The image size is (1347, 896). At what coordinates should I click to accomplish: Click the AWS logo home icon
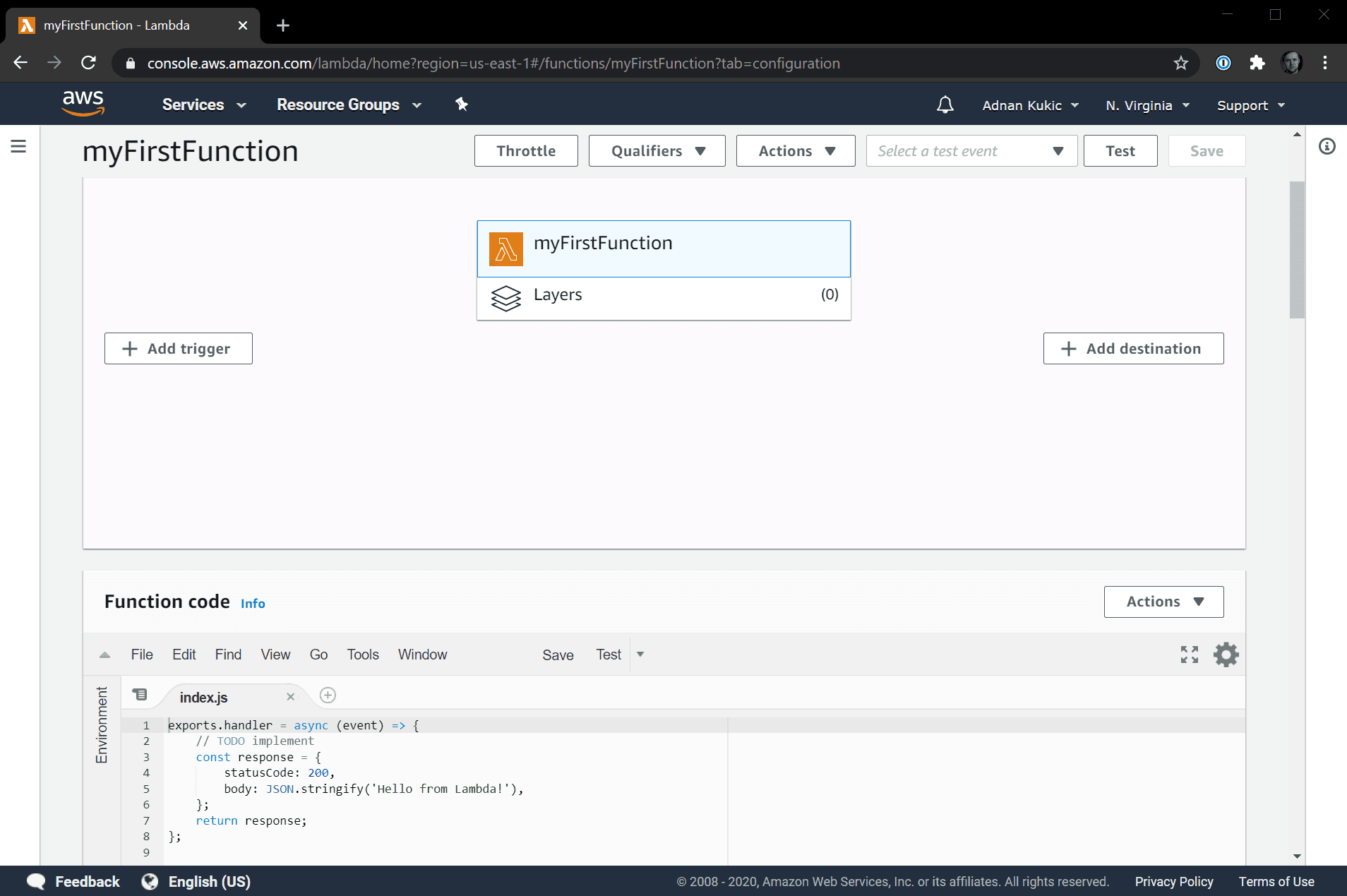83,103
